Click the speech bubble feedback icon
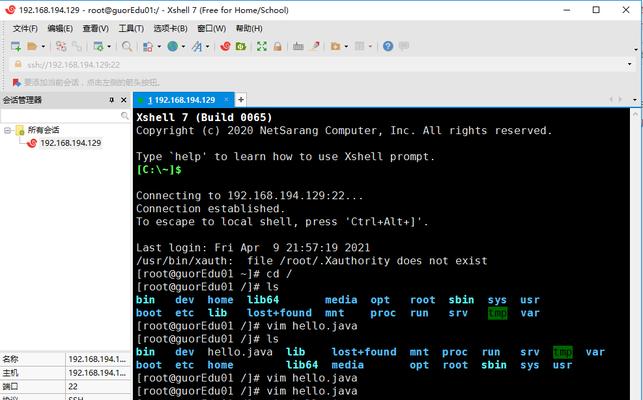The image size is (643, 400). (404, 46)
